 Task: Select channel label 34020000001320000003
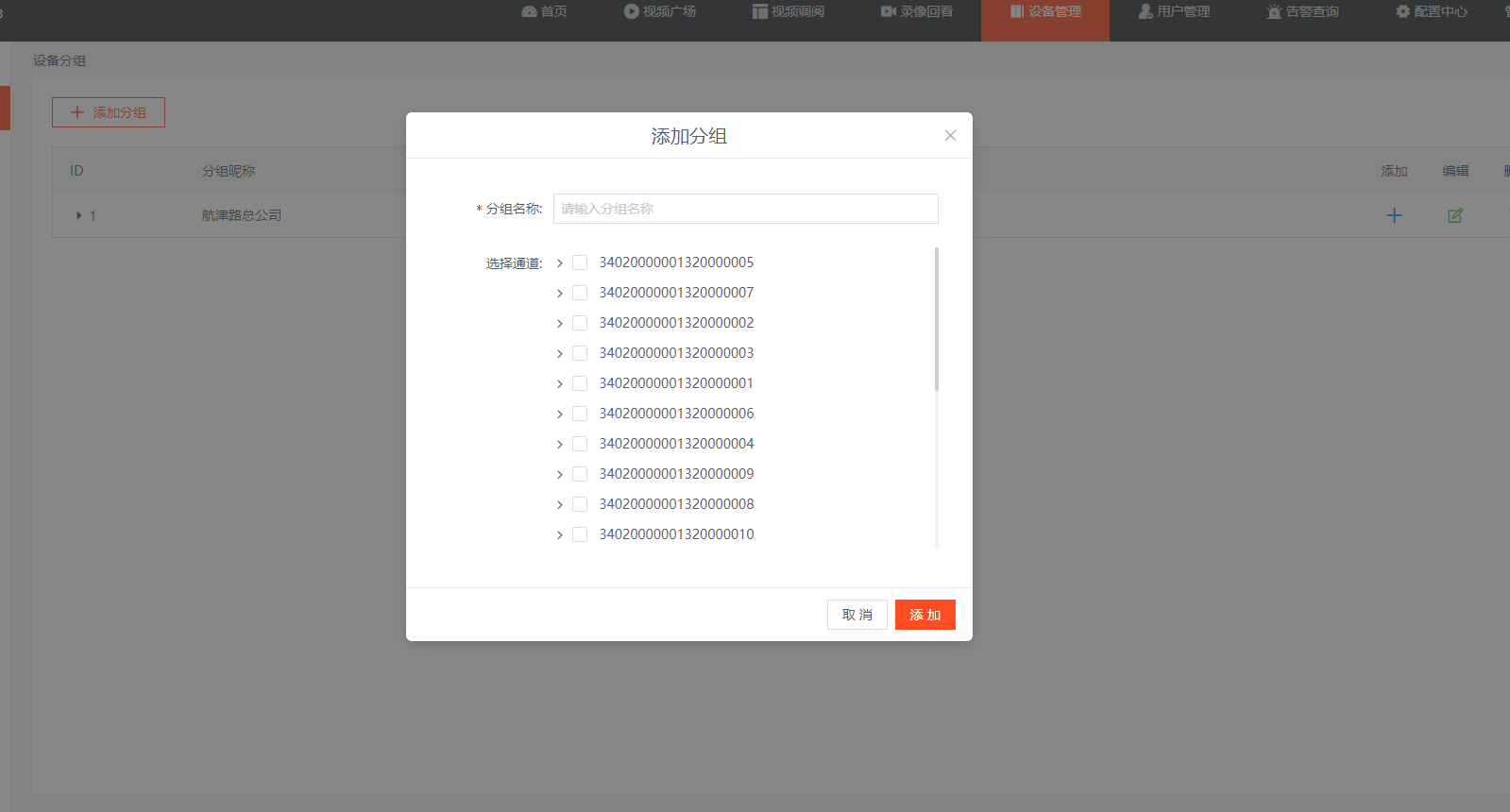click(676, 353)
